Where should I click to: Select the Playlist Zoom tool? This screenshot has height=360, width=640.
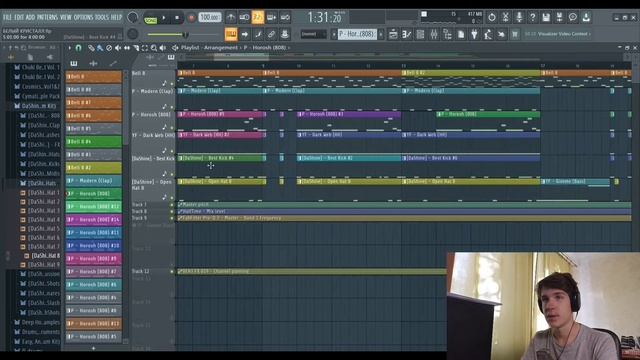coord(153,48)
